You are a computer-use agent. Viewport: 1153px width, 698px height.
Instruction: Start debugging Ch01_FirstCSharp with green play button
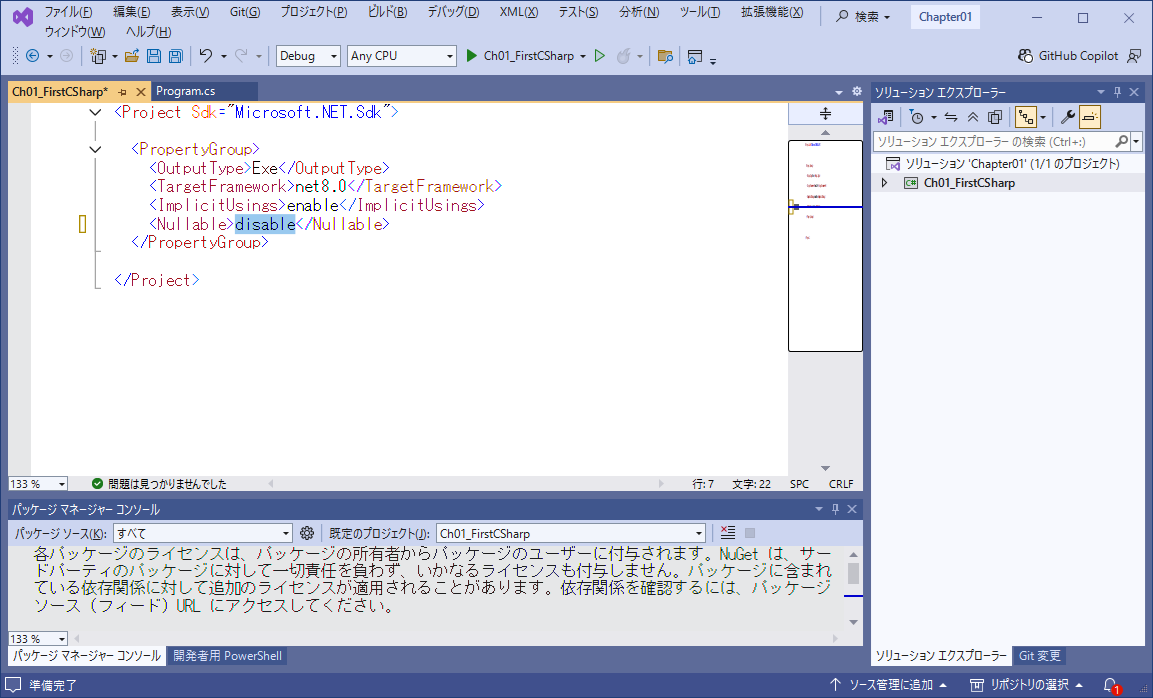click(x=471, y=56)
